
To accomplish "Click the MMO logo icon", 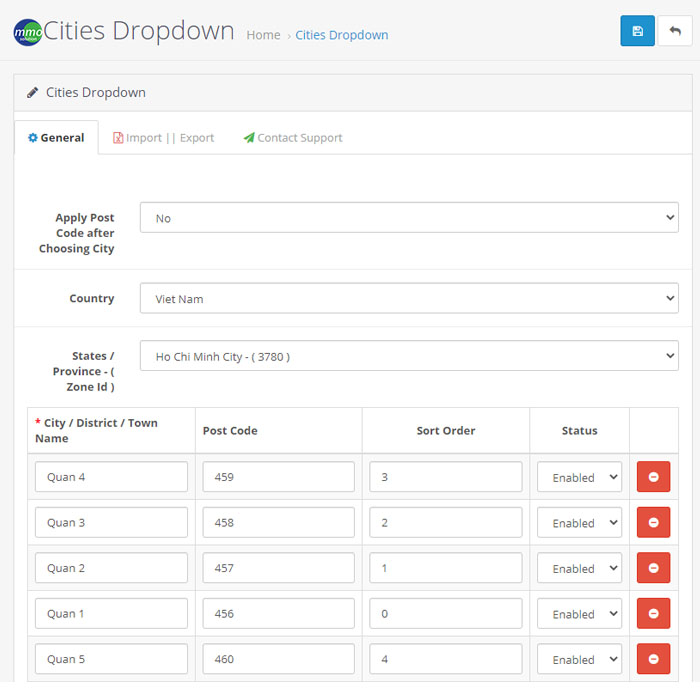I will pos(28,32).
